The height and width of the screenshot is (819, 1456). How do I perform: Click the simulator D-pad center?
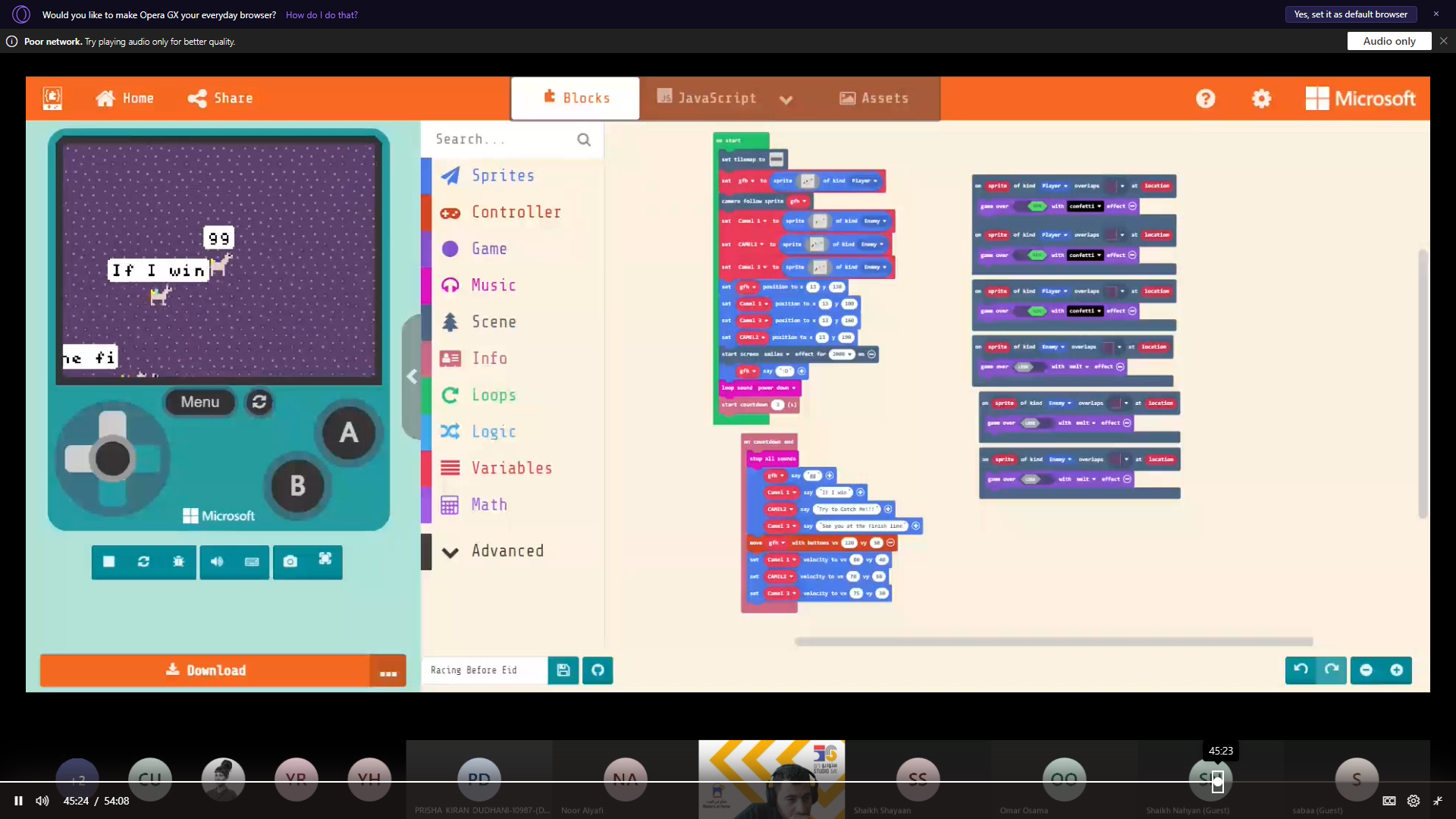coord(113,459)
